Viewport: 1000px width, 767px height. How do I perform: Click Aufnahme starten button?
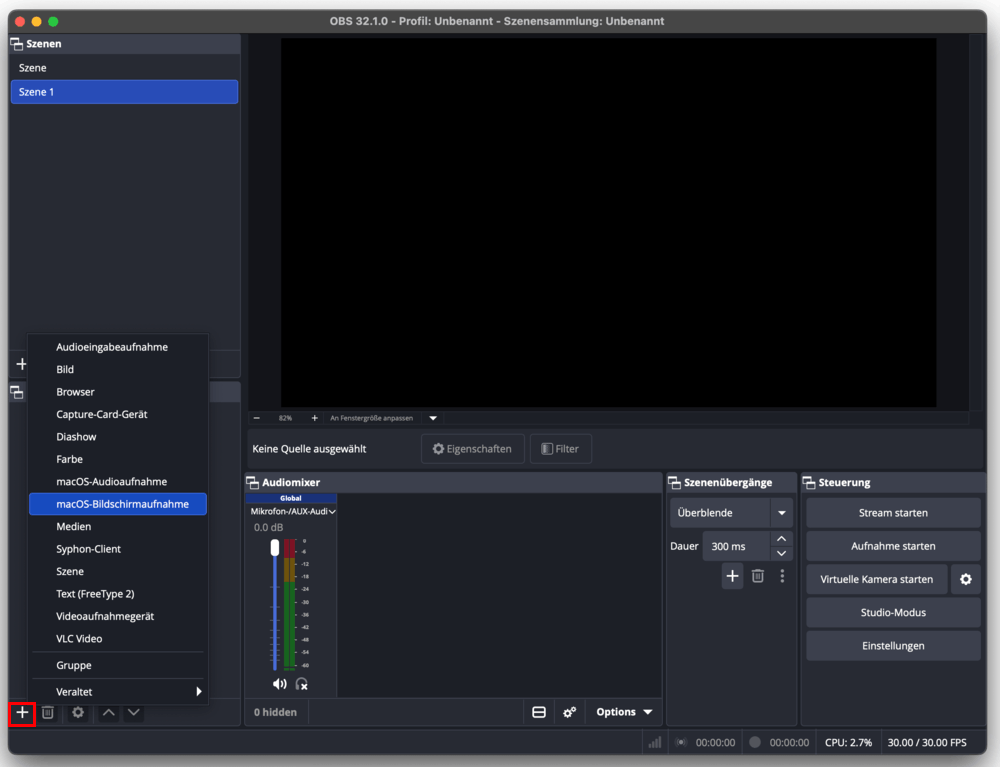(x=892, y=546)
